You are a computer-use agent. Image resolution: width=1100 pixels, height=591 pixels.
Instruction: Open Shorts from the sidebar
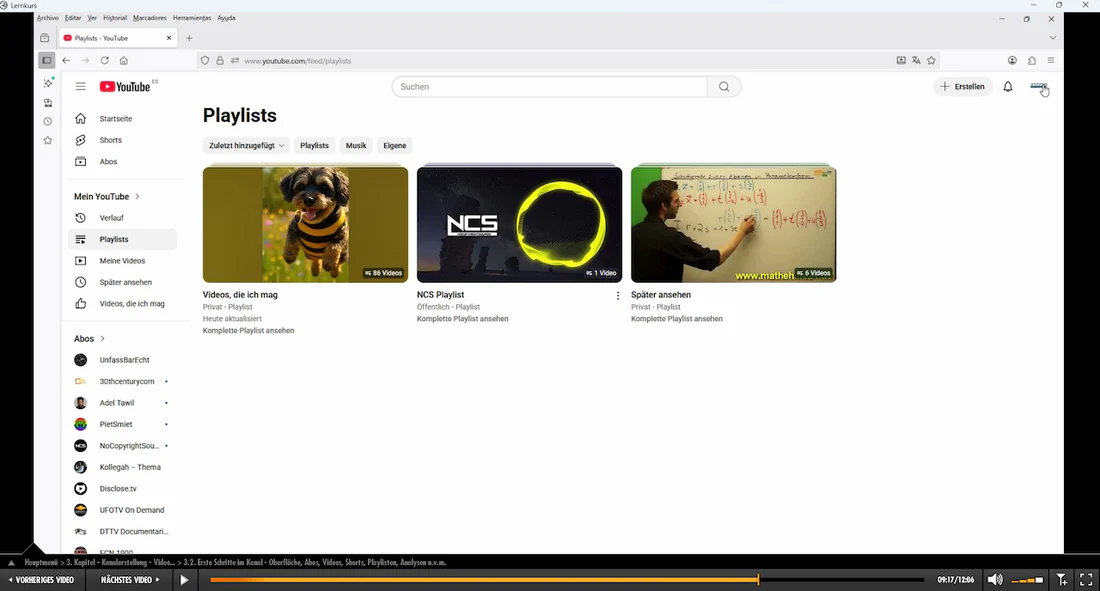pos(110,140)
